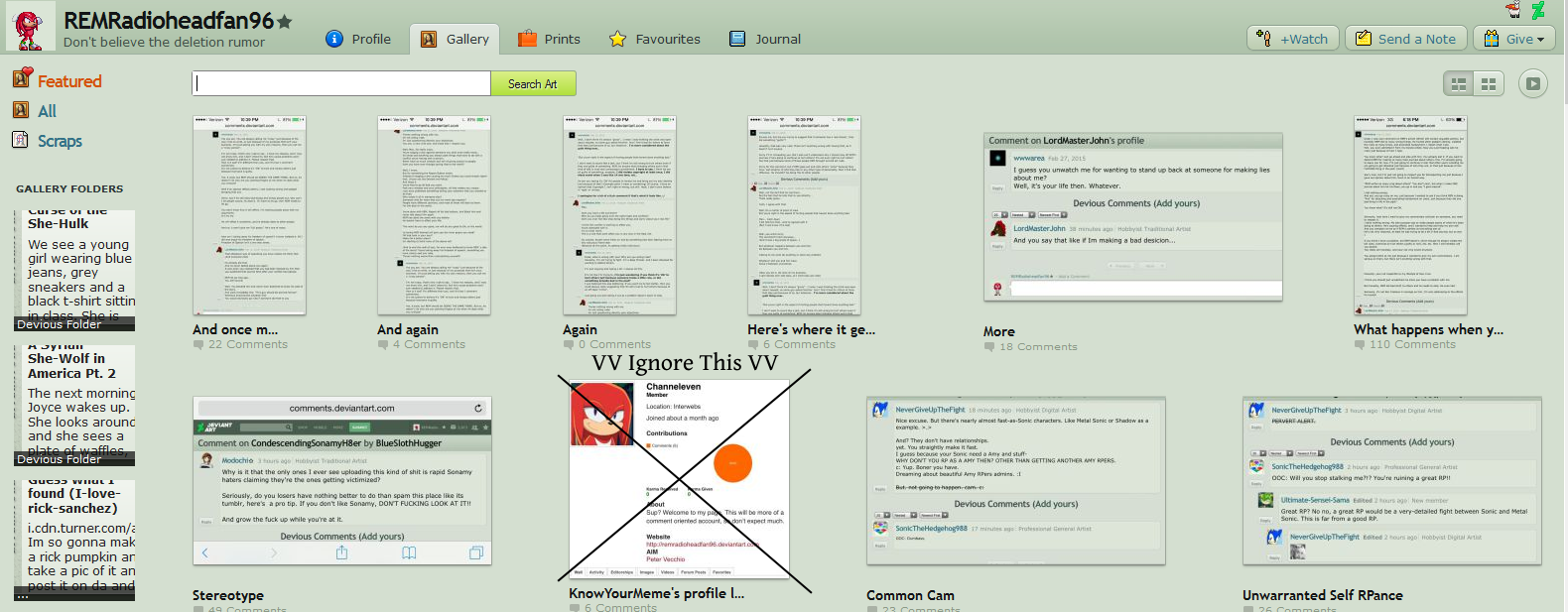Open the Journal tab
Screen dimensions: 1568x612
[765, 39]
